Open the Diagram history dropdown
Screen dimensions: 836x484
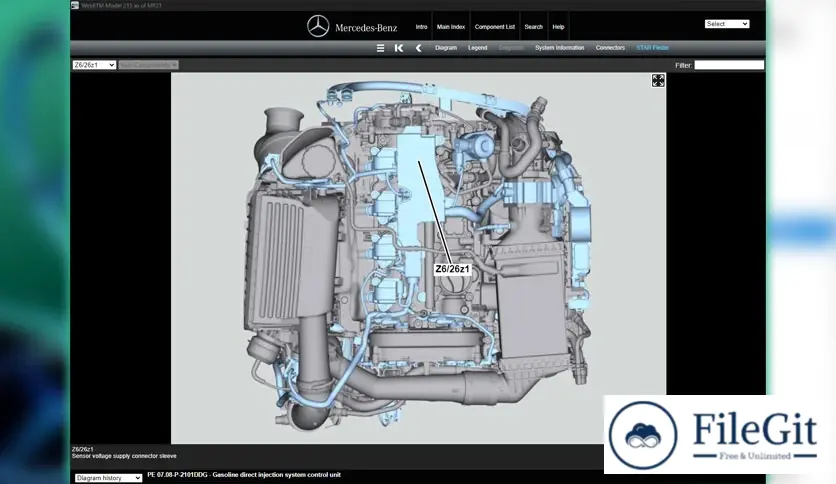108,478
